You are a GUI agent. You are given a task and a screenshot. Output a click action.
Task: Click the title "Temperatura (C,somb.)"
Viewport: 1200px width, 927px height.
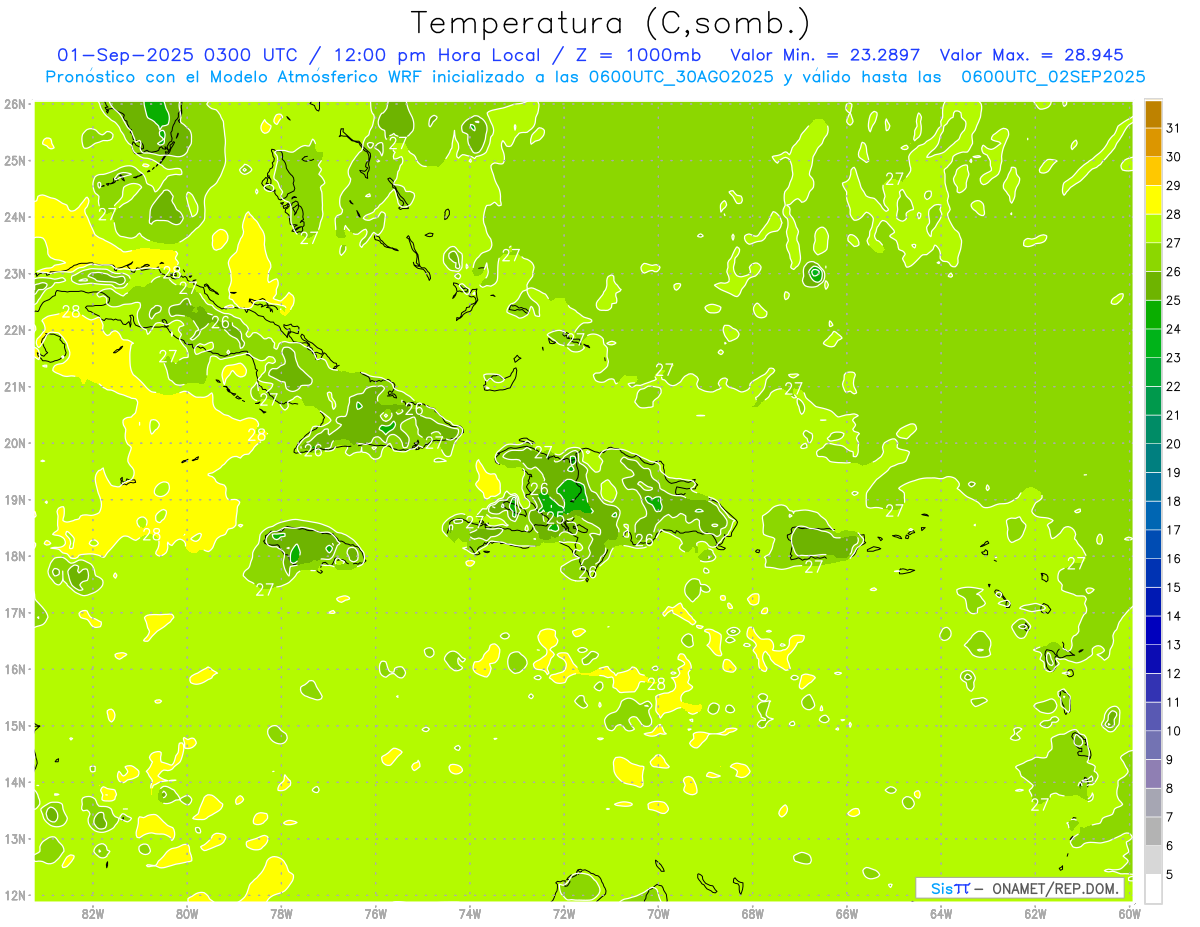610,23
